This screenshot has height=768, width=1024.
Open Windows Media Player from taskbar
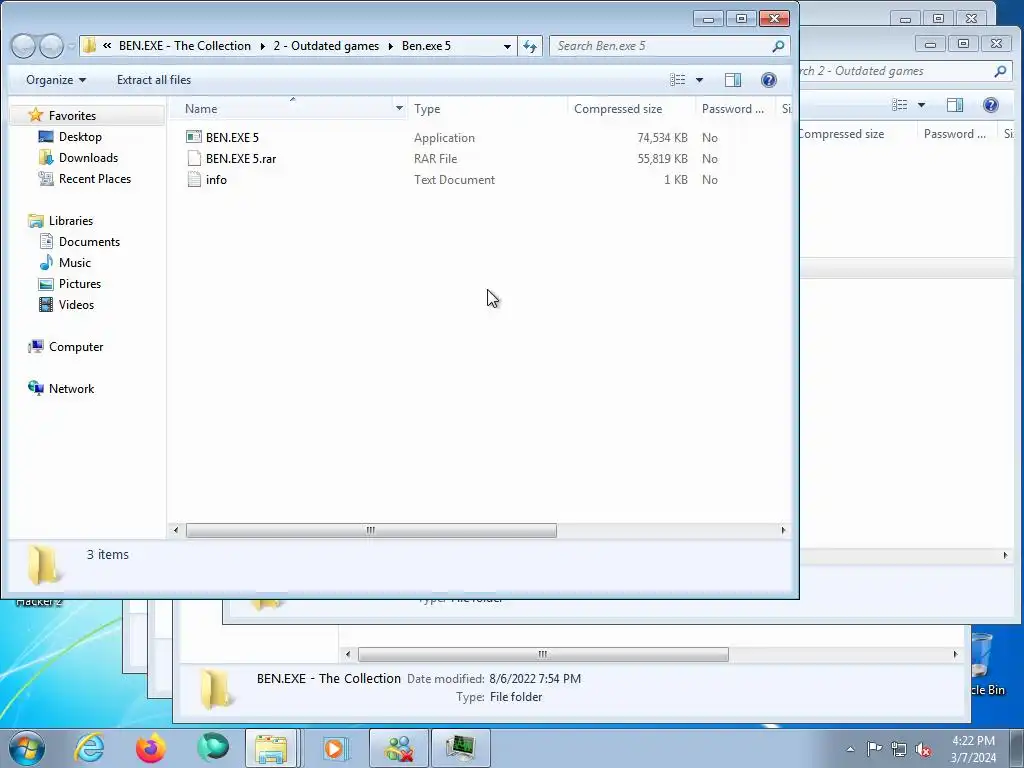[334, 748]
